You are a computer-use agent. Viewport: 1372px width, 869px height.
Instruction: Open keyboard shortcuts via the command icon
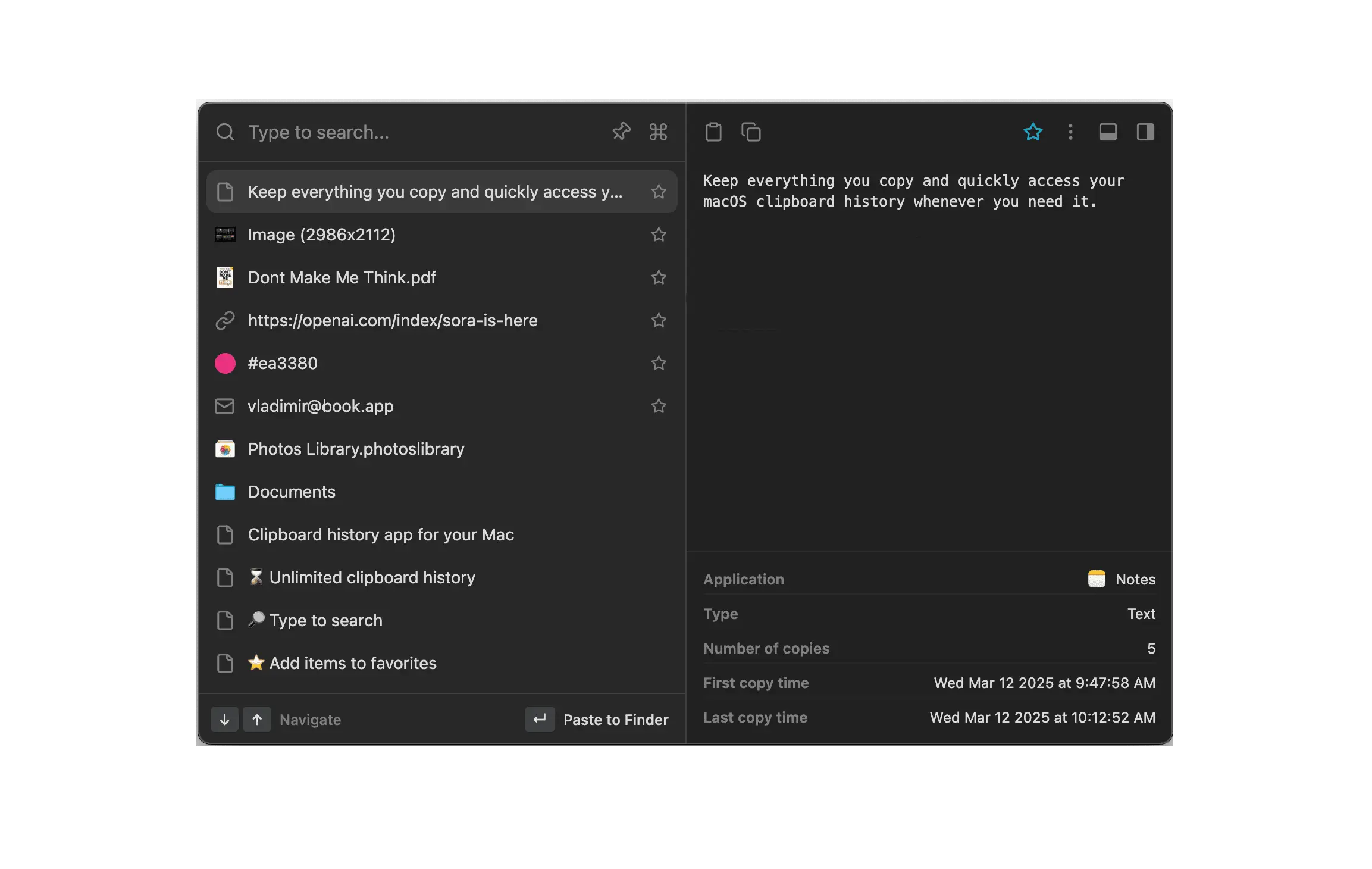tap(657, 132)
